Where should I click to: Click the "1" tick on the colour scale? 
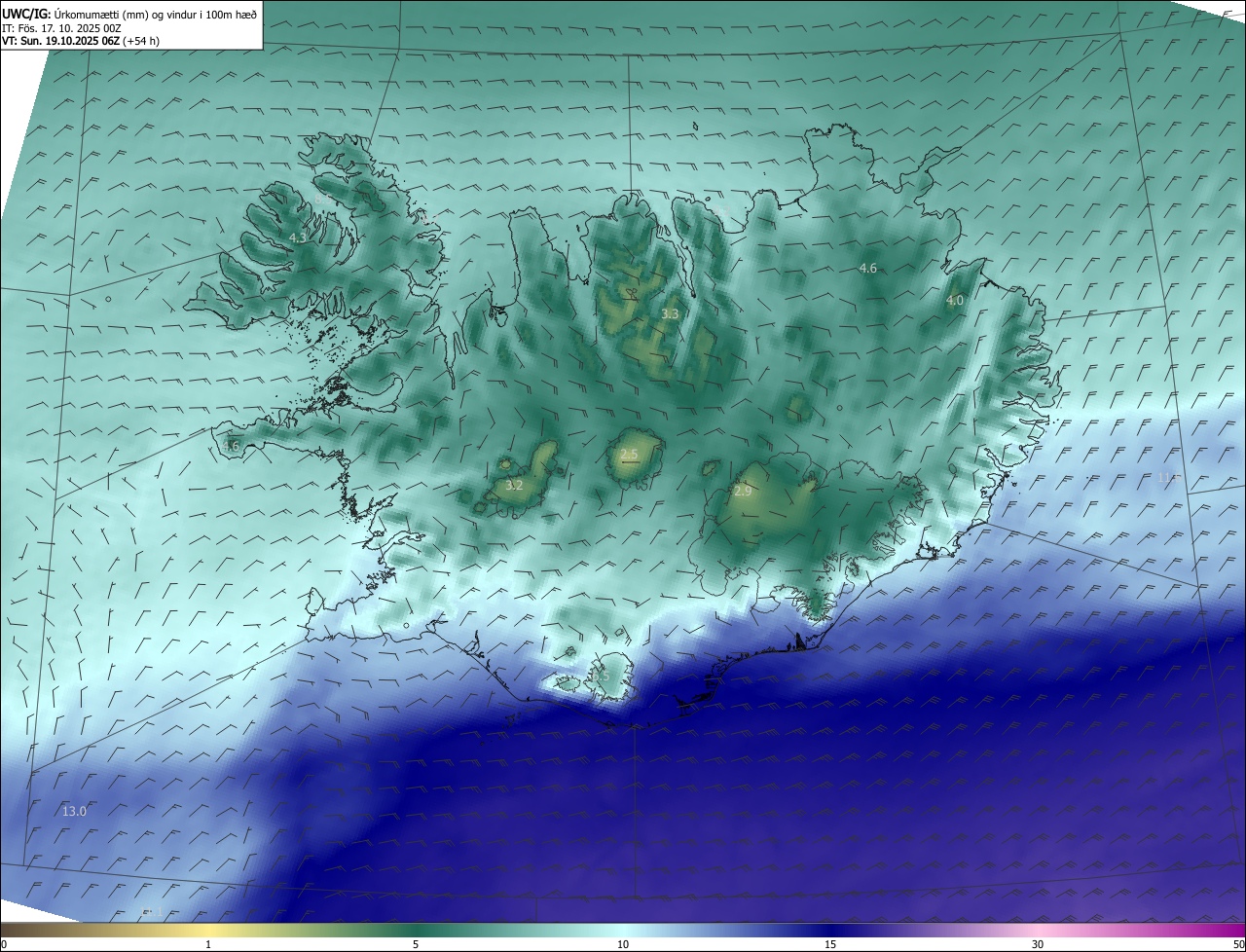(x=208, y=944)
